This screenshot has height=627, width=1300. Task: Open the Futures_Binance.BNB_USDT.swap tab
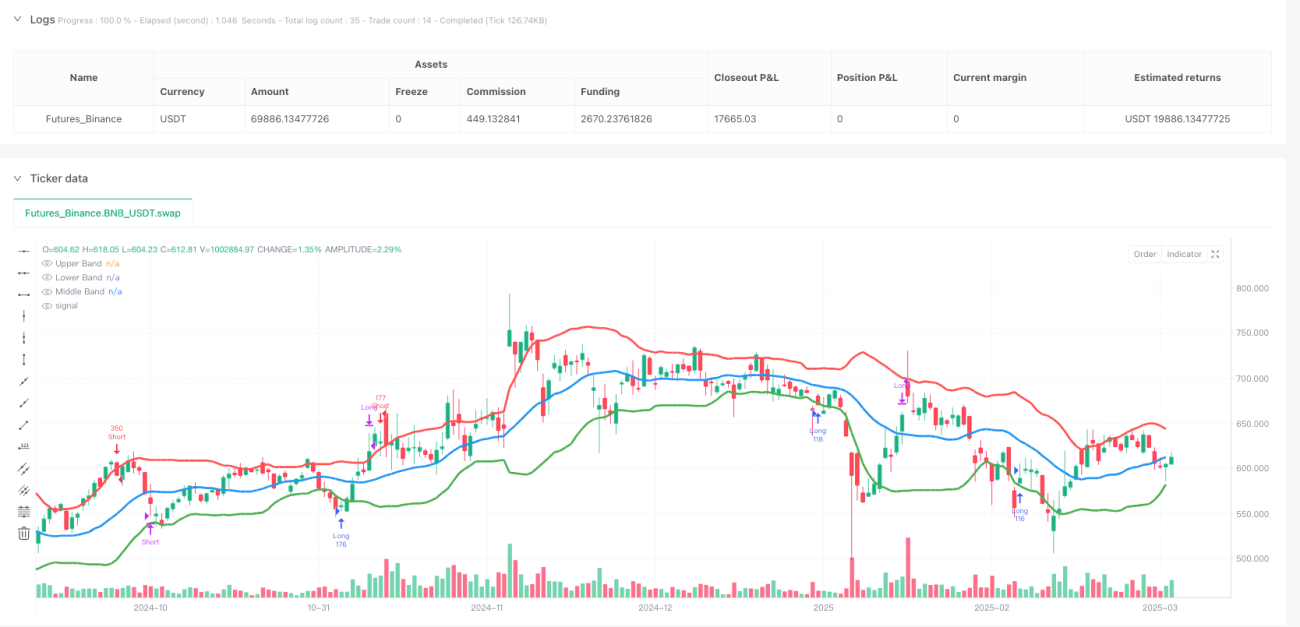click(x=103, y=213)
